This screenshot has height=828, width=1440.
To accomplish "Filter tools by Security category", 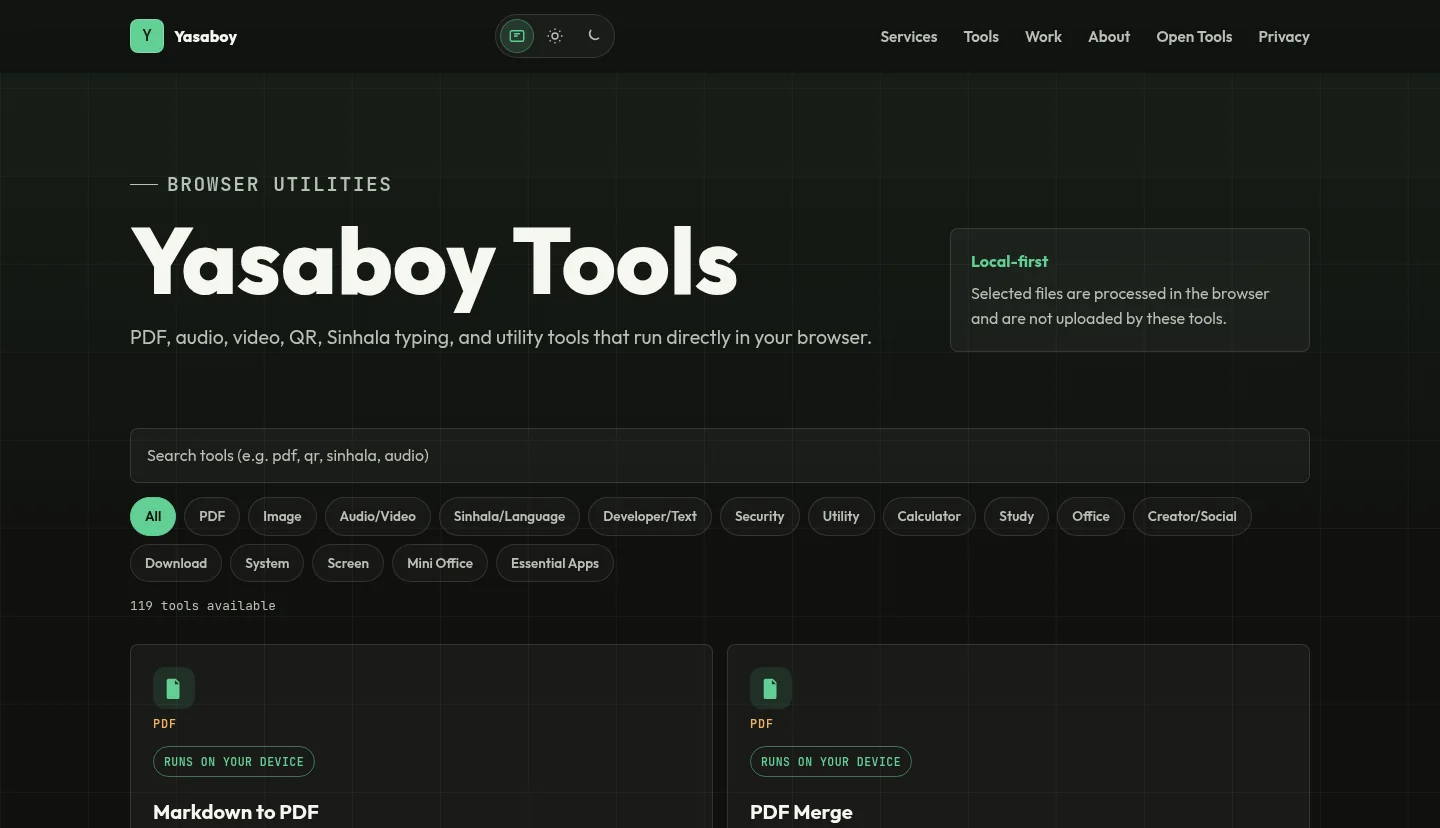I will click(760, 516).
